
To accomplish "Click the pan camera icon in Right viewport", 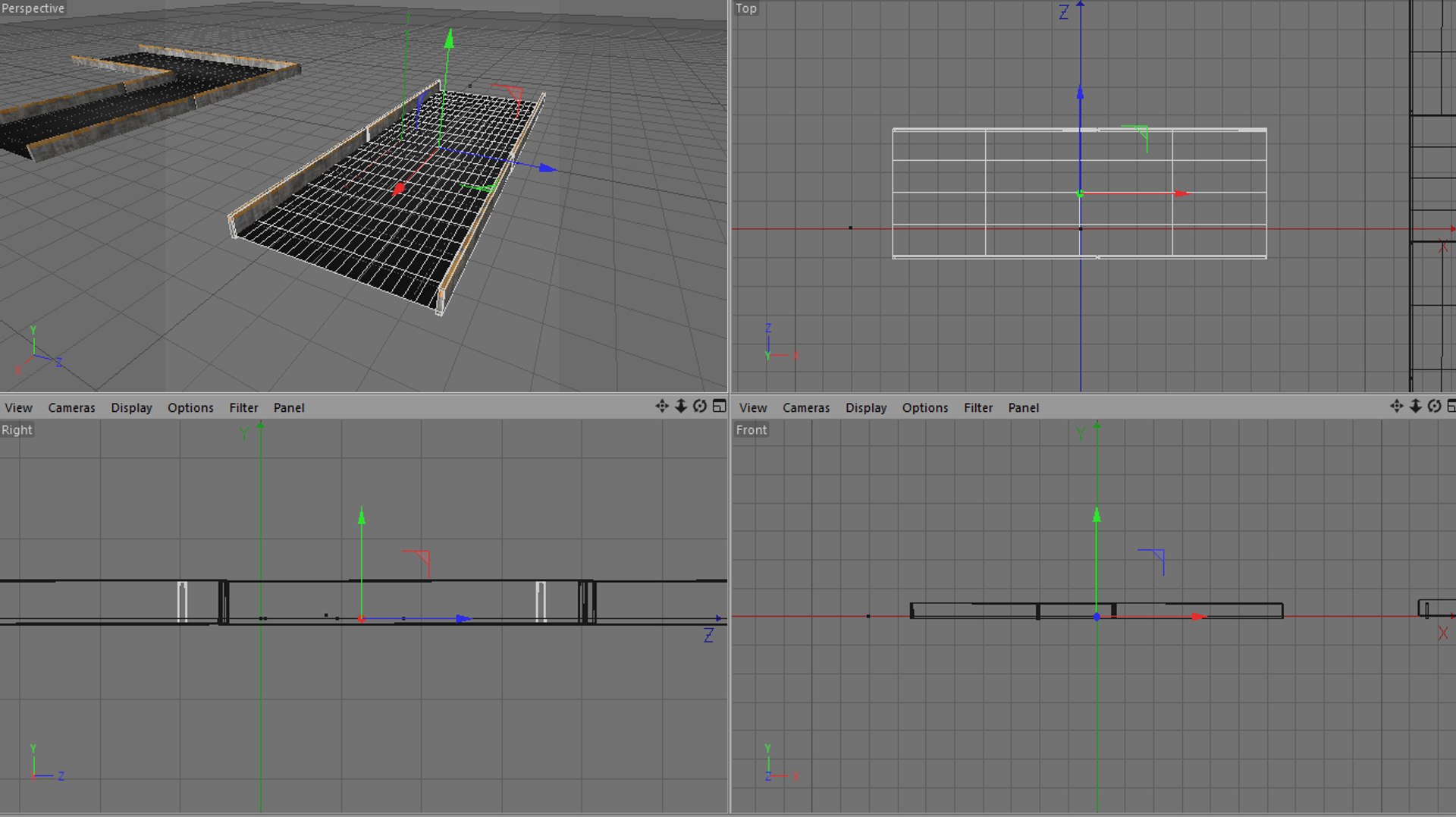I will pos(662,407).
